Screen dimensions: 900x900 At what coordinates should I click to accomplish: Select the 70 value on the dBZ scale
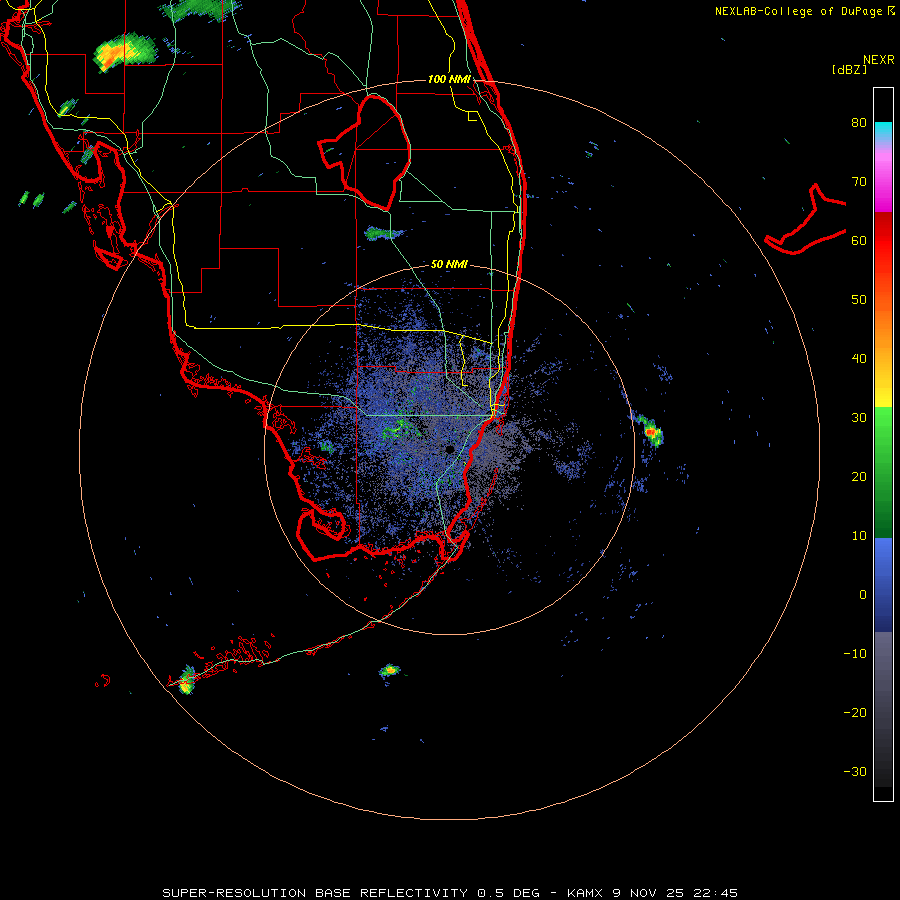(x=859, y=181)
